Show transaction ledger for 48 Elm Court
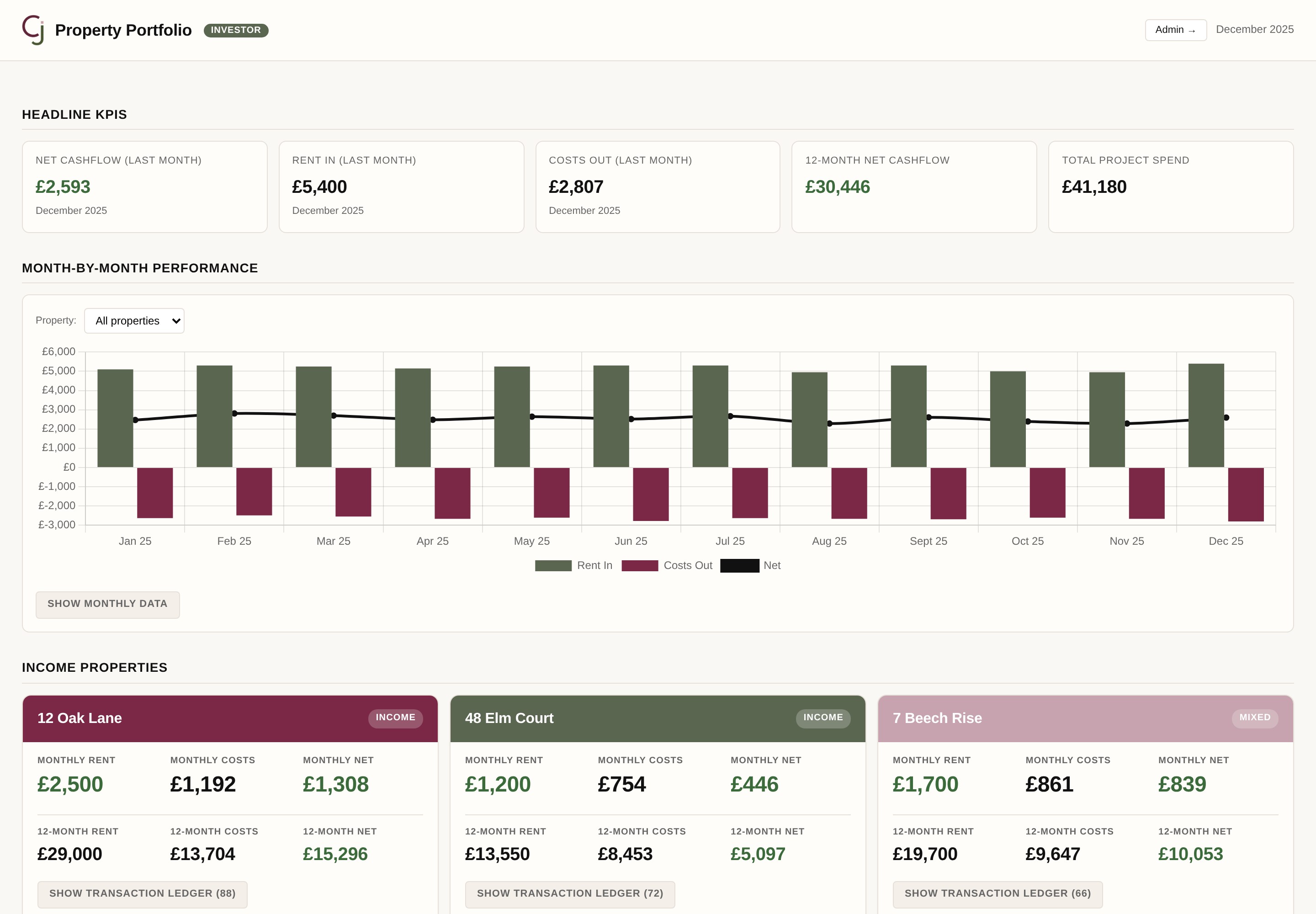Screen dimensions: 1316x914 [x=570, y=894]
